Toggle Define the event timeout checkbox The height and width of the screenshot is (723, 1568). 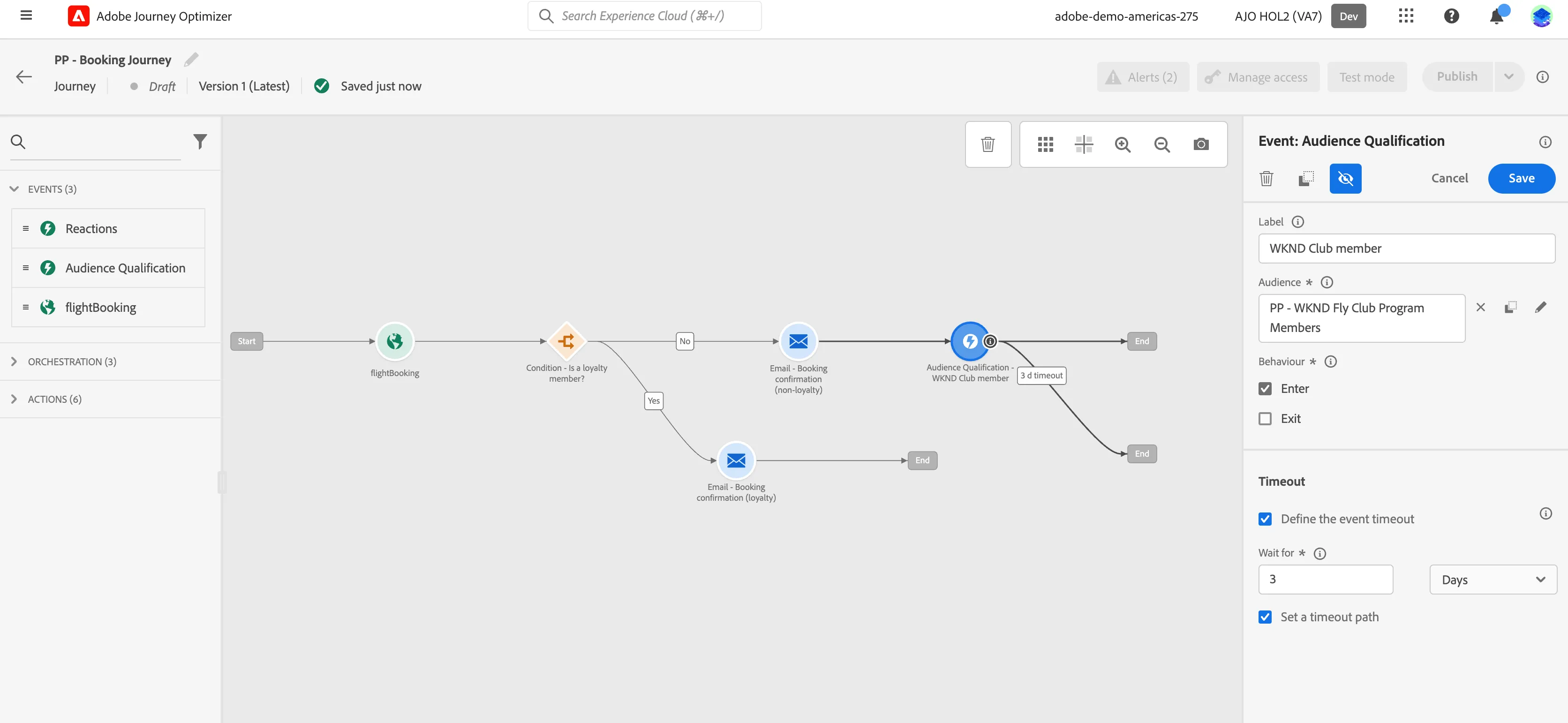coord(1265,519)
